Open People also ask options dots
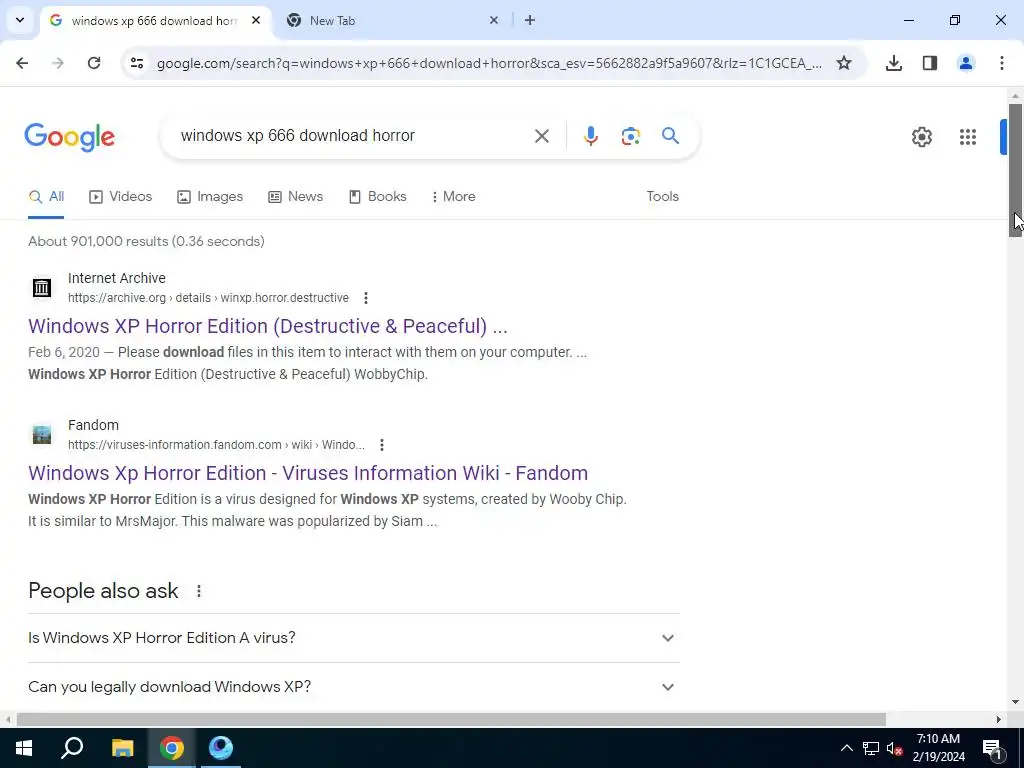Image resolution: width=1024 pixels, height=768 pixels. point(199,591)
